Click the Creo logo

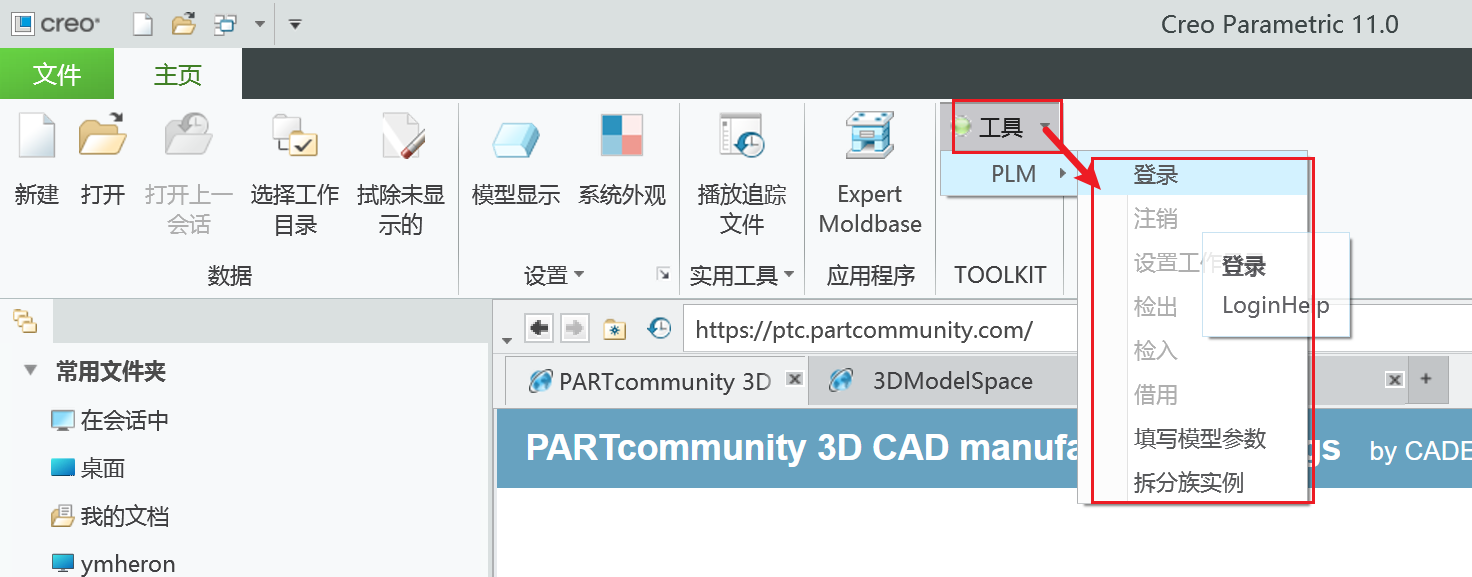[x=57, y=24]
